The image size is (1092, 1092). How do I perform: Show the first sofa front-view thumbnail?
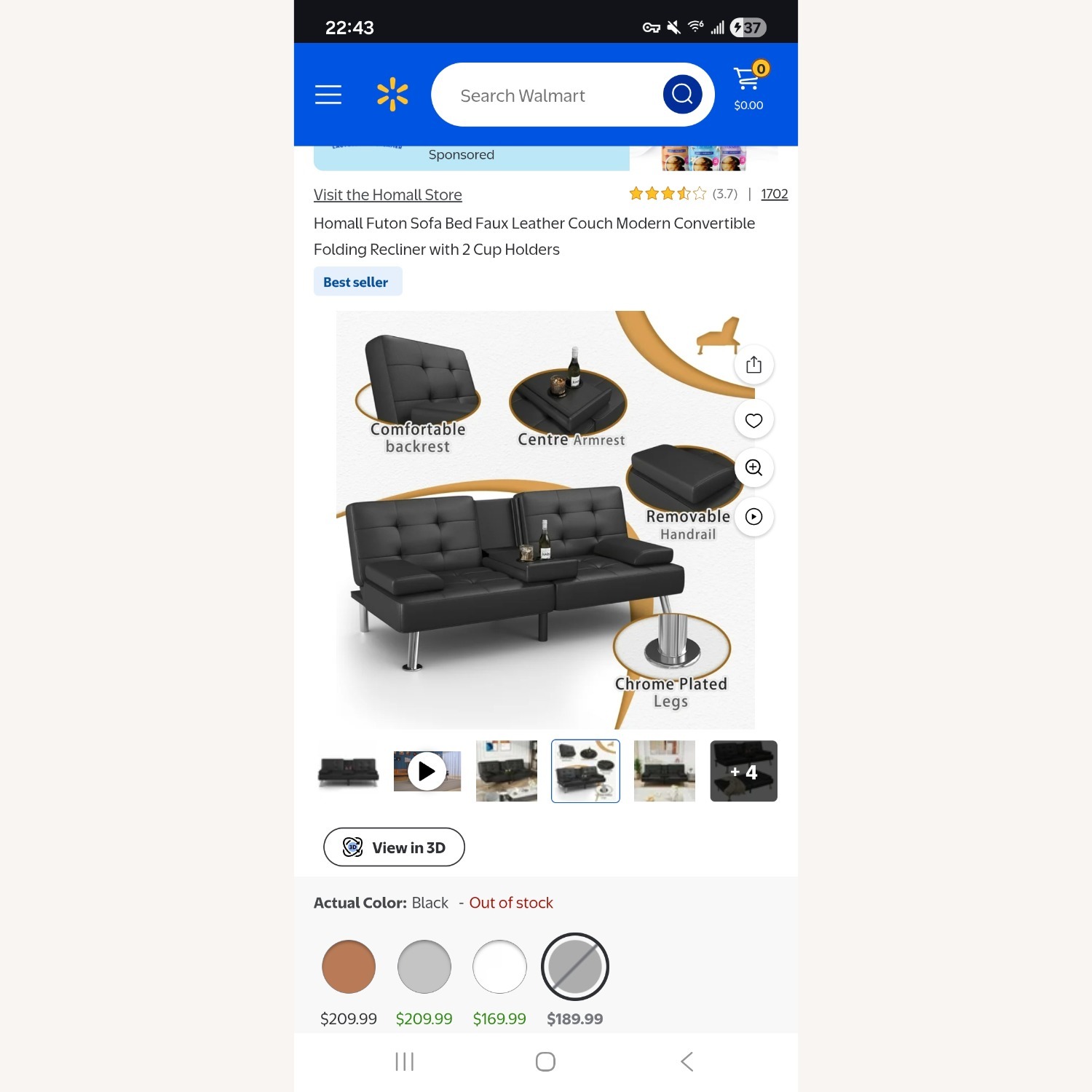(x=349, y=772)
